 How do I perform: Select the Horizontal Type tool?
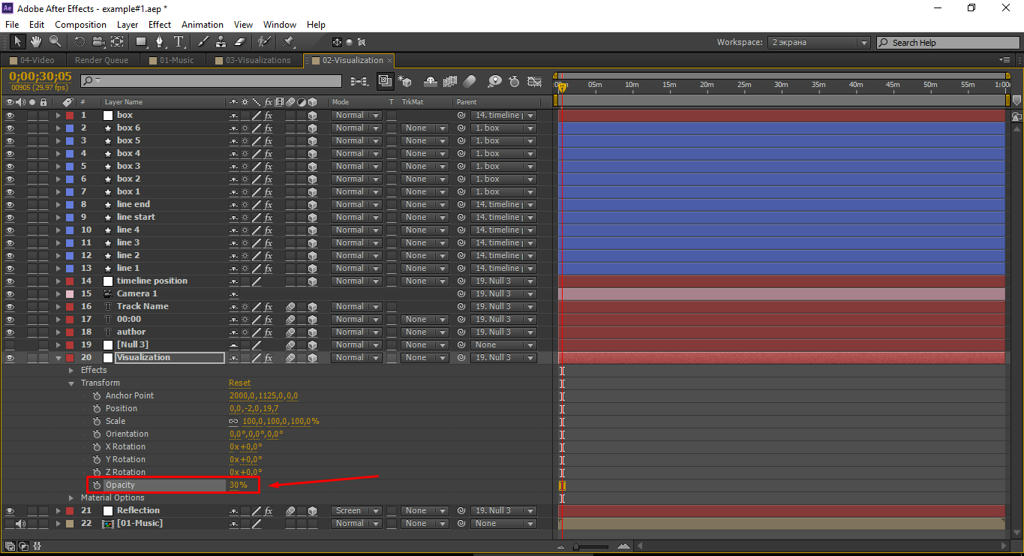click(x=179, y=42)
